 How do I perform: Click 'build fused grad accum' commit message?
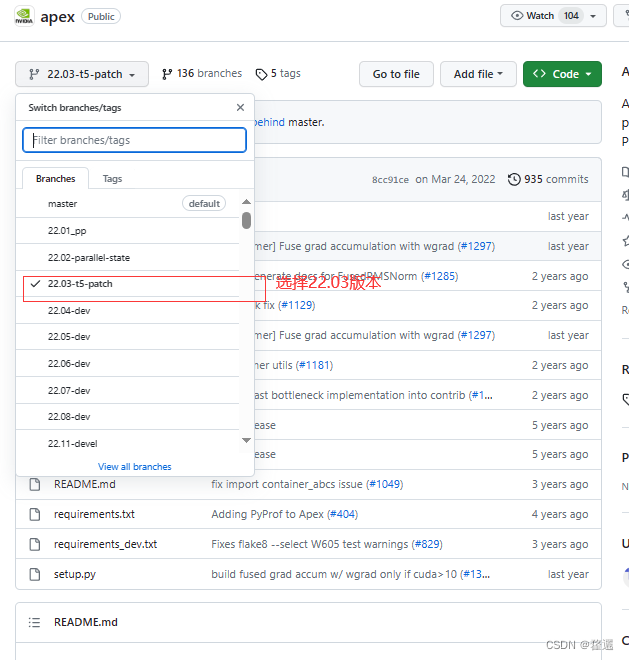click(334, 574)
